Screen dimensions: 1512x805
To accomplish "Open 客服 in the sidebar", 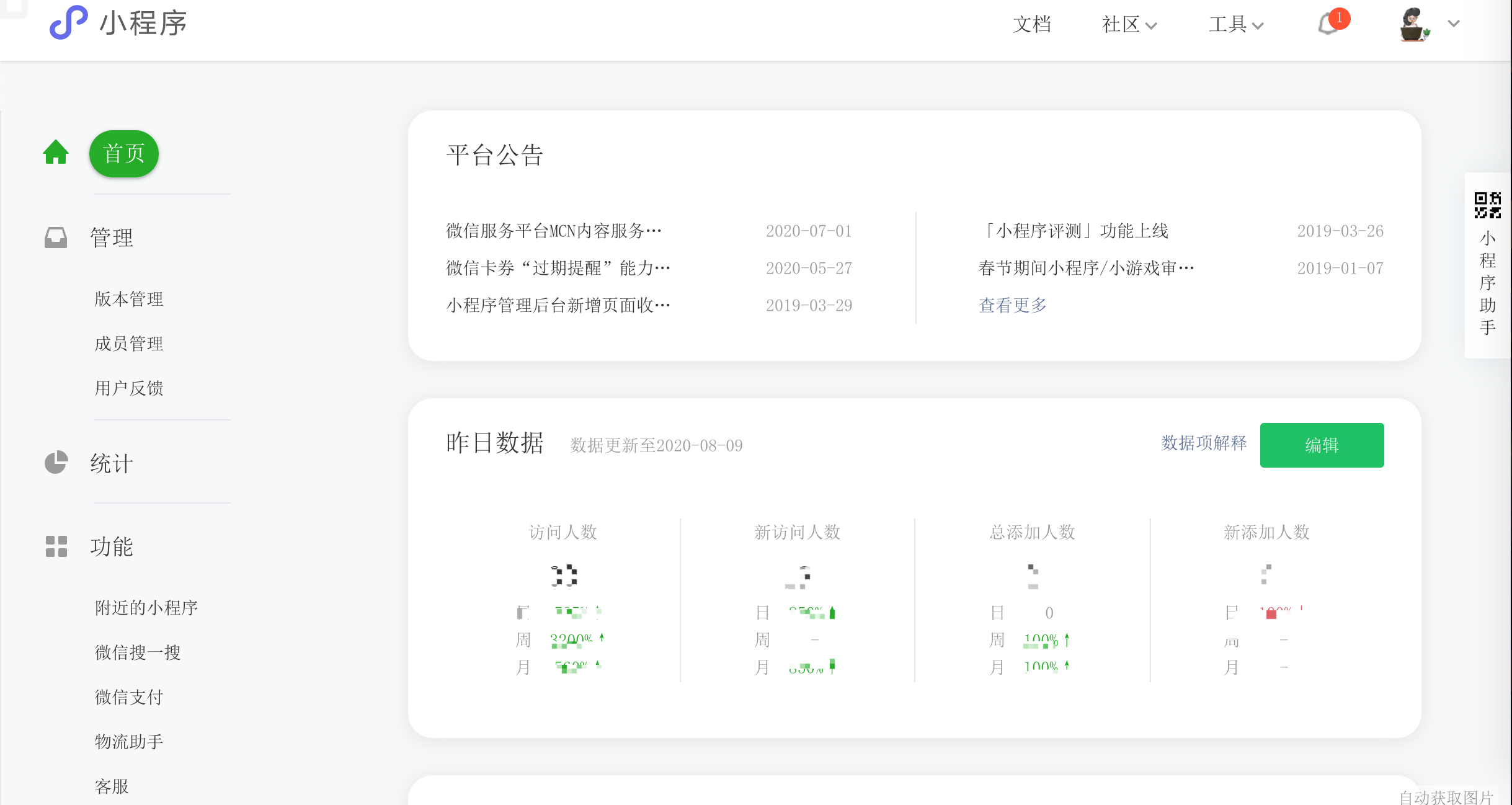I will point(112,786).
